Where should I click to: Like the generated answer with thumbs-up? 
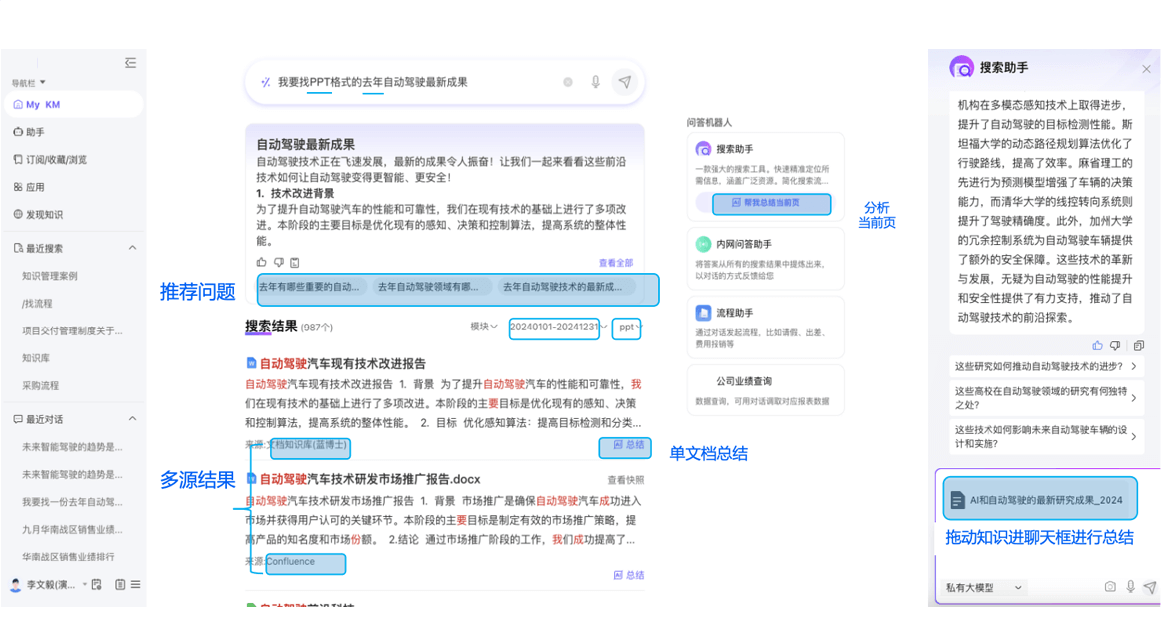262,263
